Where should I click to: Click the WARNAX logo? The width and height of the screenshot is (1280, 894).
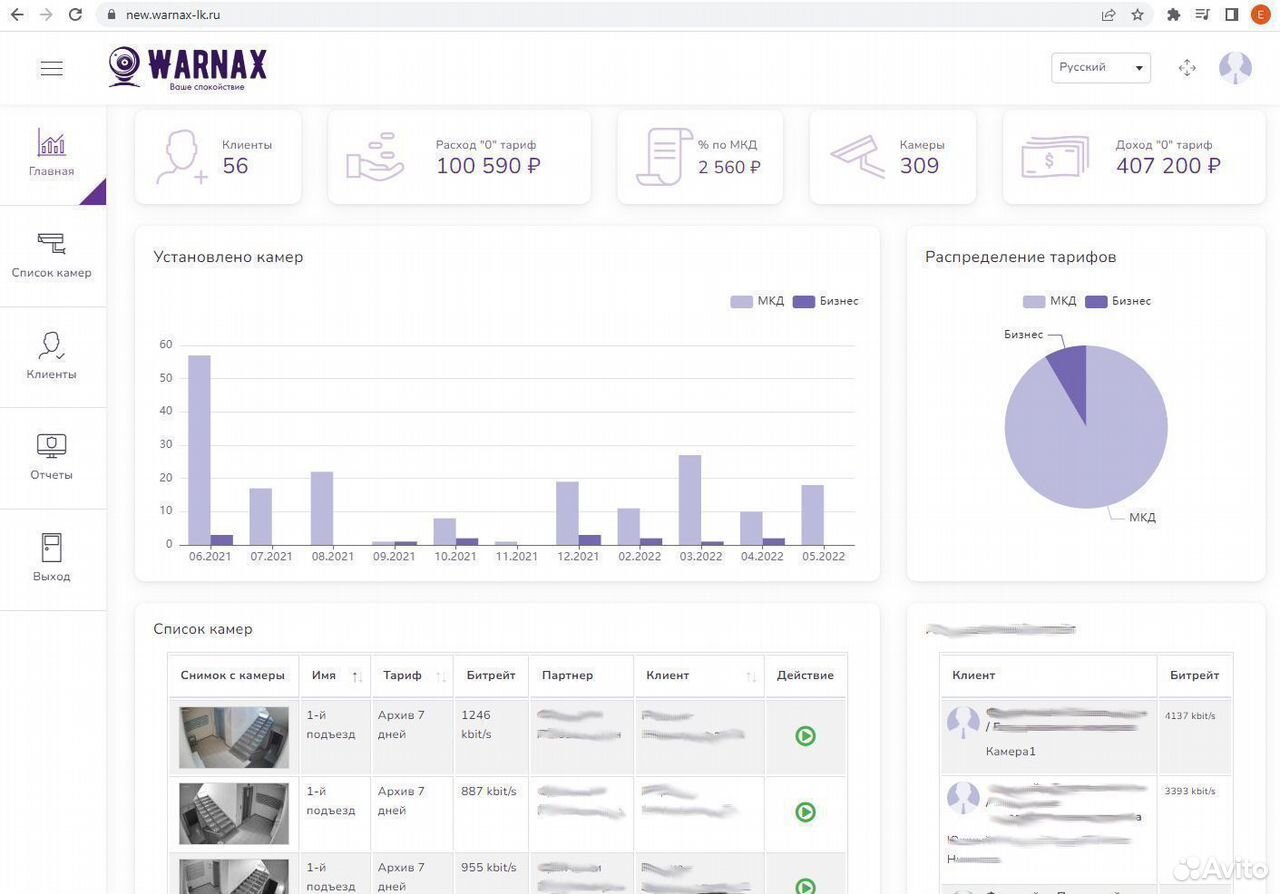[188, 68]
